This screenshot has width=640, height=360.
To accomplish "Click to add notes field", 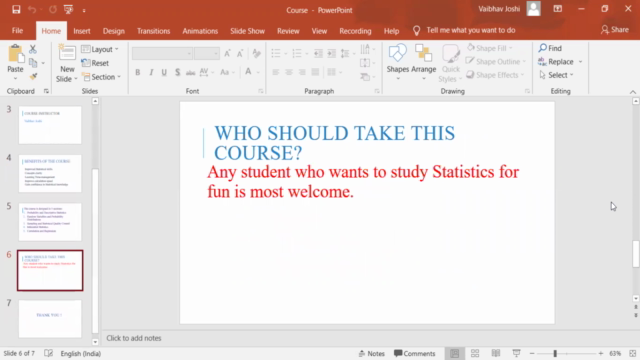I will pos(133,338).
